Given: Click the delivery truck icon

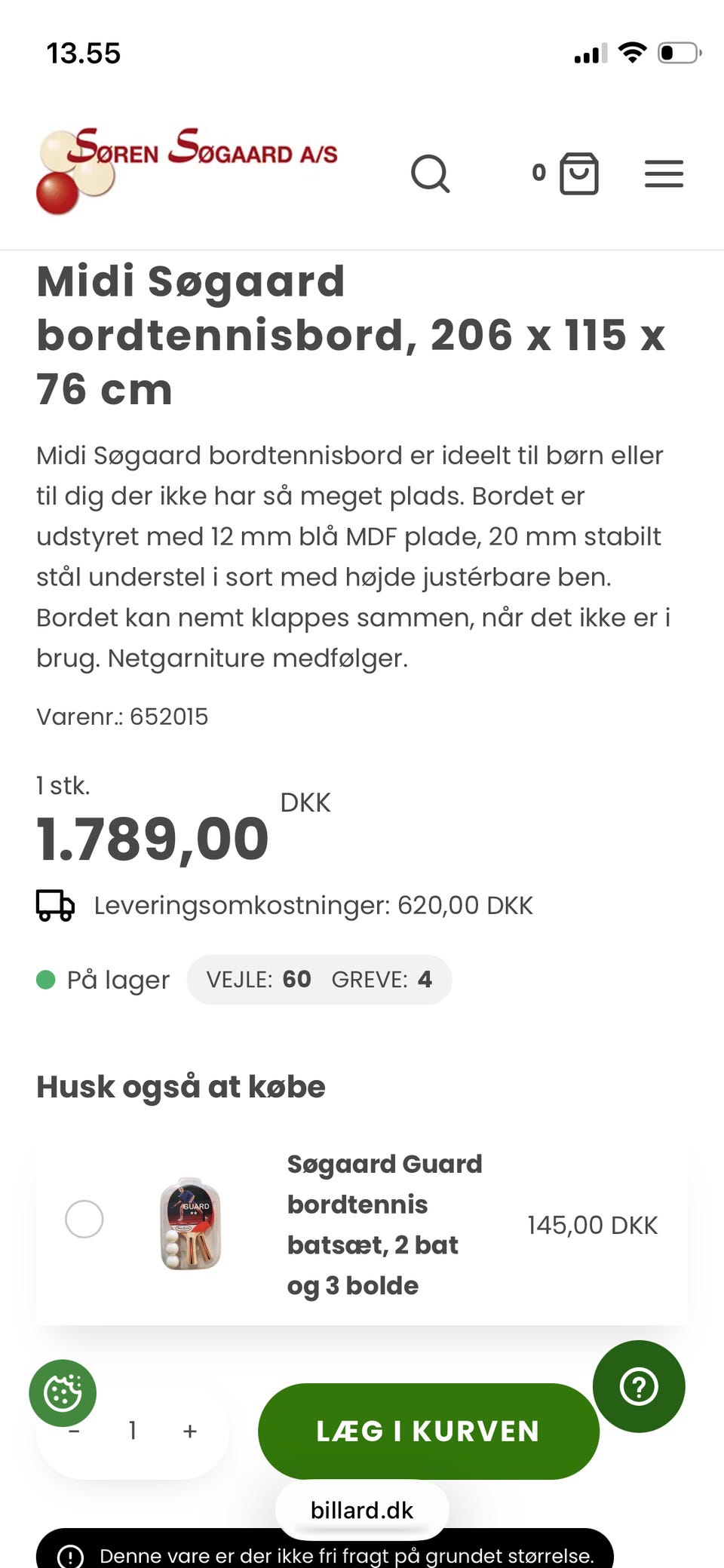Looking at the screenshot, I should (x=55, y=905).
